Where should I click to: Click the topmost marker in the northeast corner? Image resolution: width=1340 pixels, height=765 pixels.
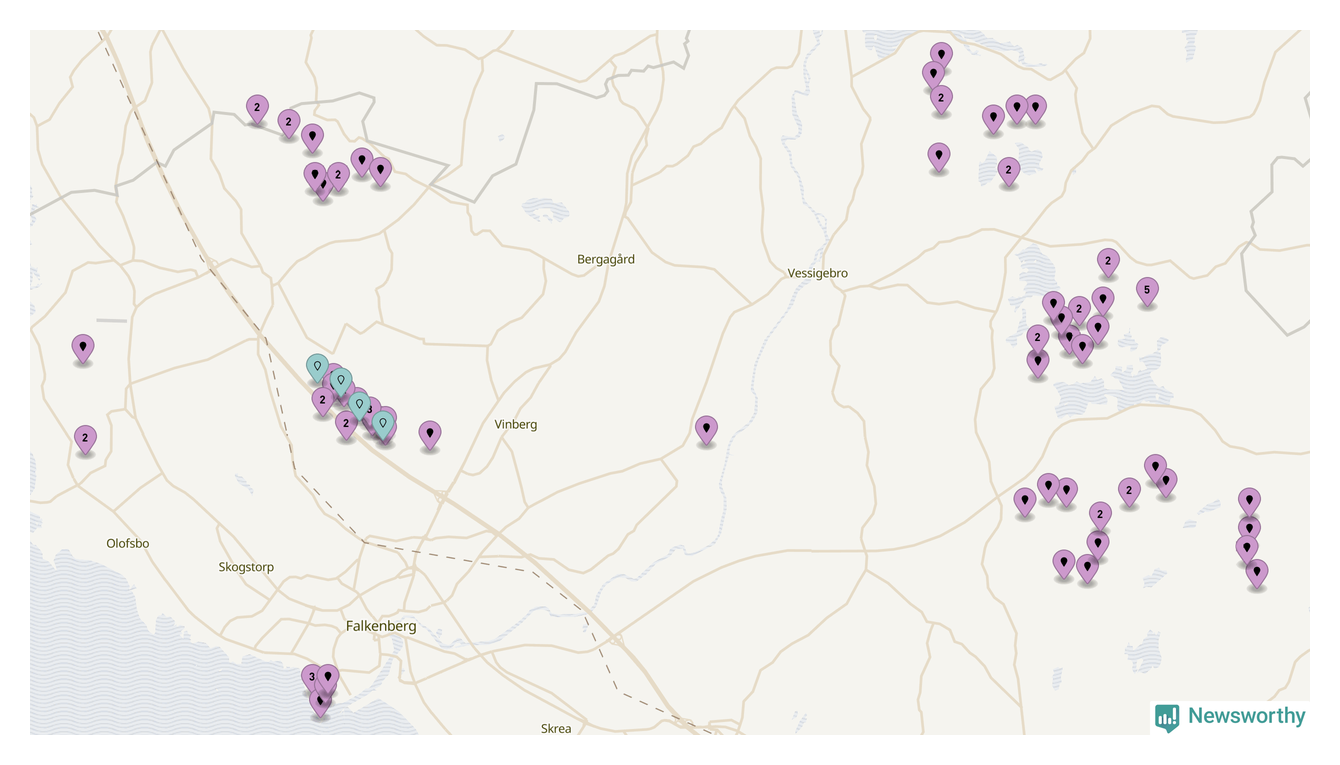(x=941, y=56)
